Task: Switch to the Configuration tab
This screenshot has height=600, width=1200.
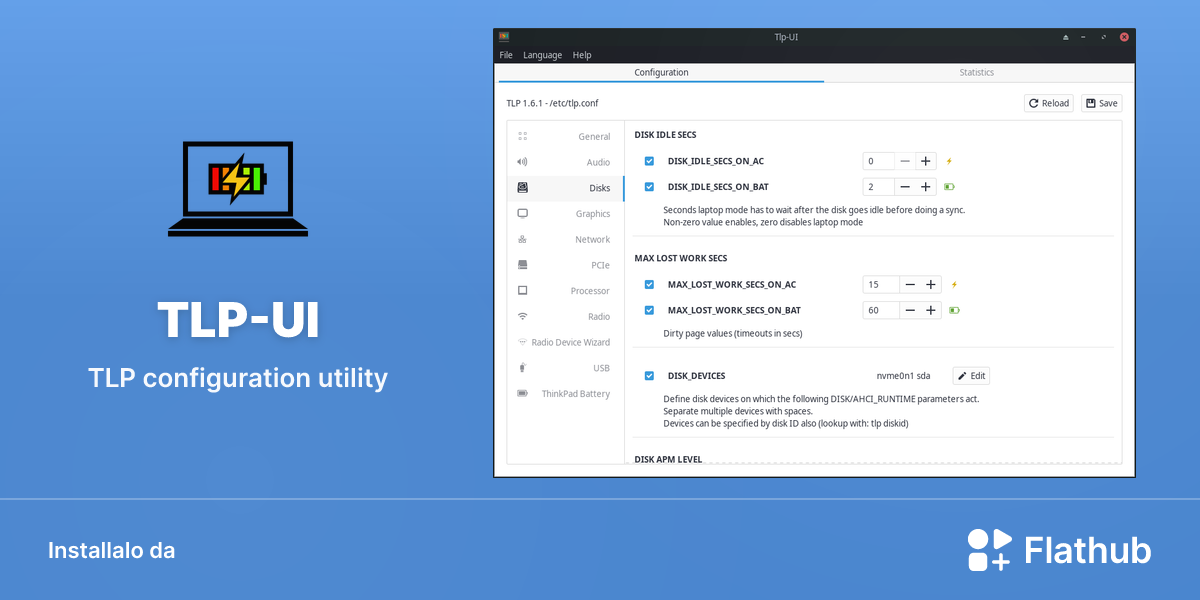Action: (661, 72)
